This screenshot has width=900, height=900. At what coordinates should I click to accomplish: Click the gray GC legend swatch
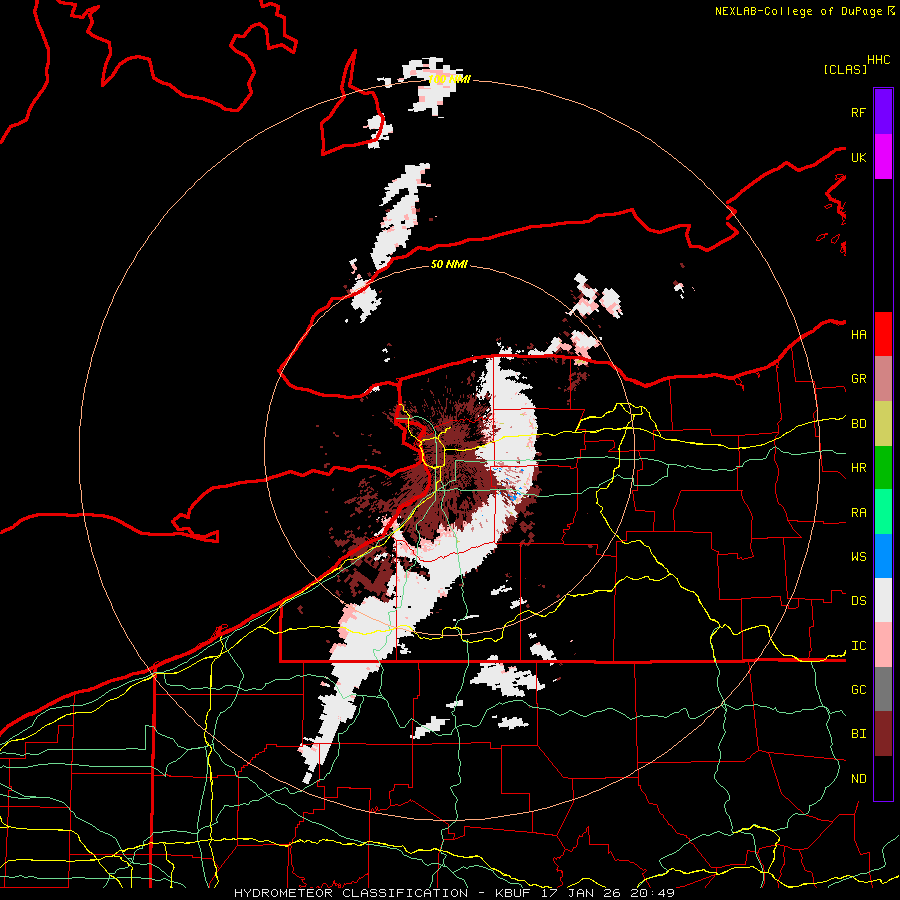point(883,689)
